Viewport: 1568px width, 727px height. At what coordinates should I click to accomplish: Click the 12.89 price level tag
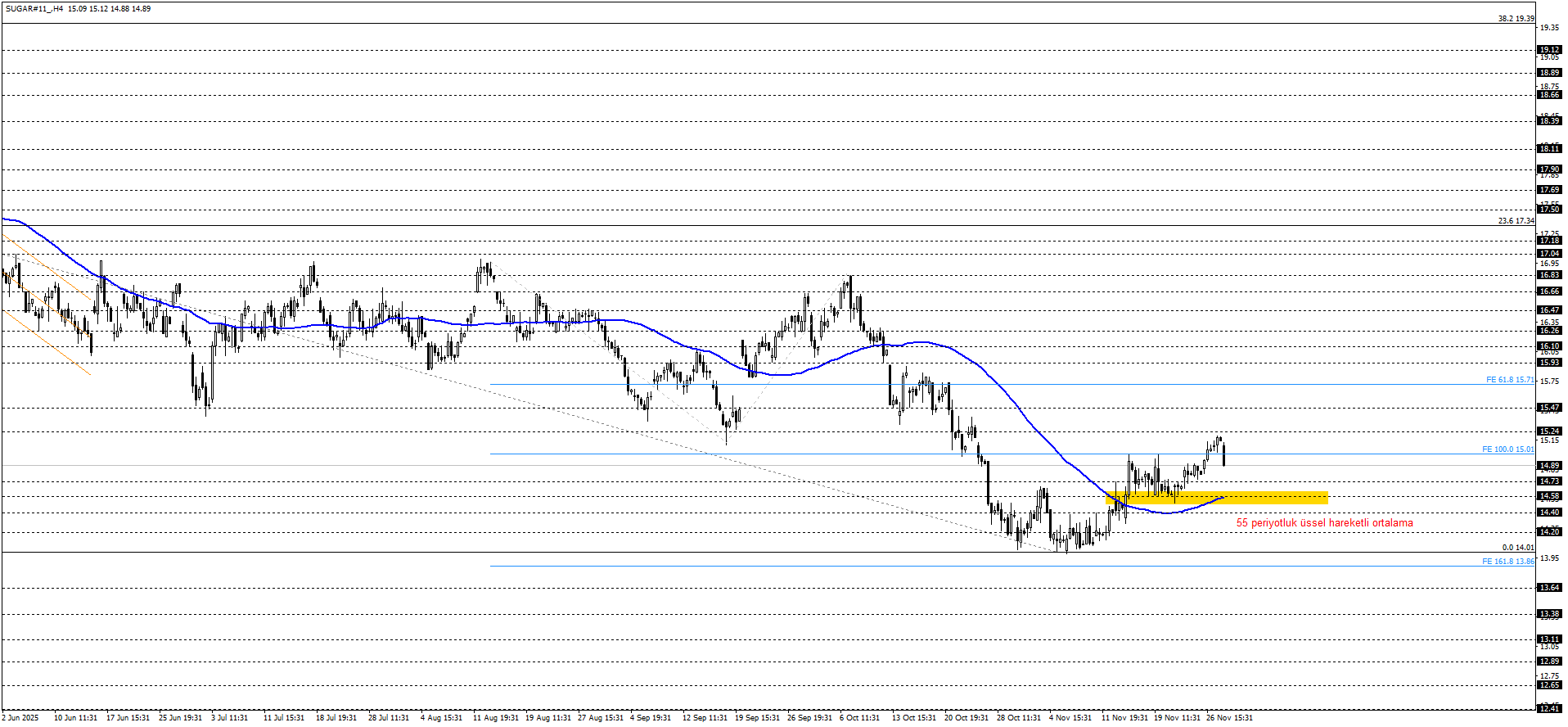point(1549,662)
